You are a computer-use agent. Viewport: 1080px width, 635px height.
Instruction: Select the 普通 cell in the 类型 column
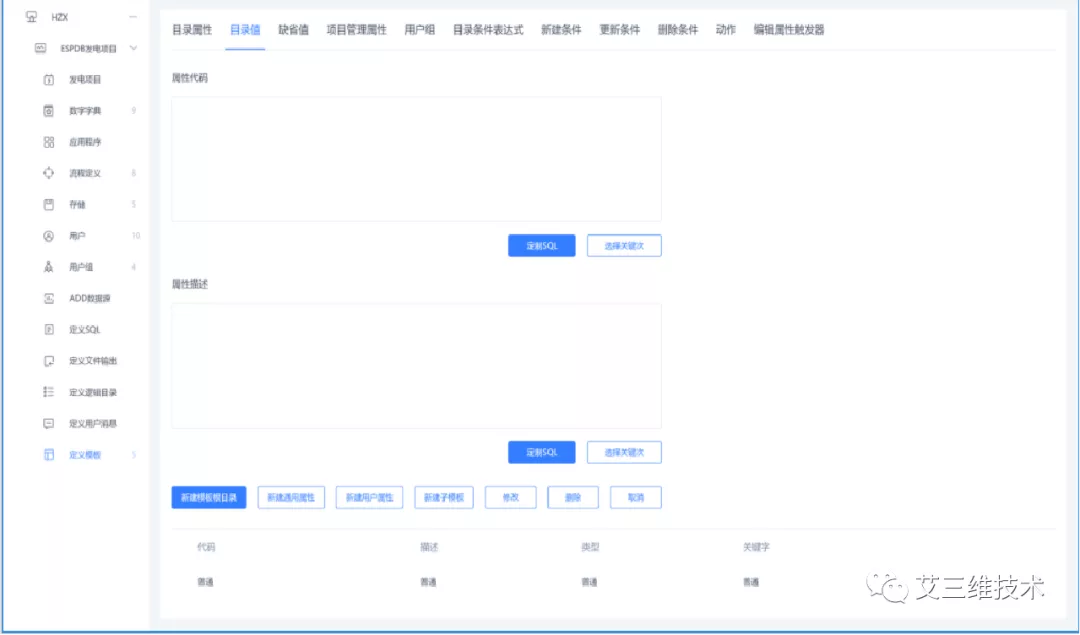pyautogui.click(x=589, y=582)
